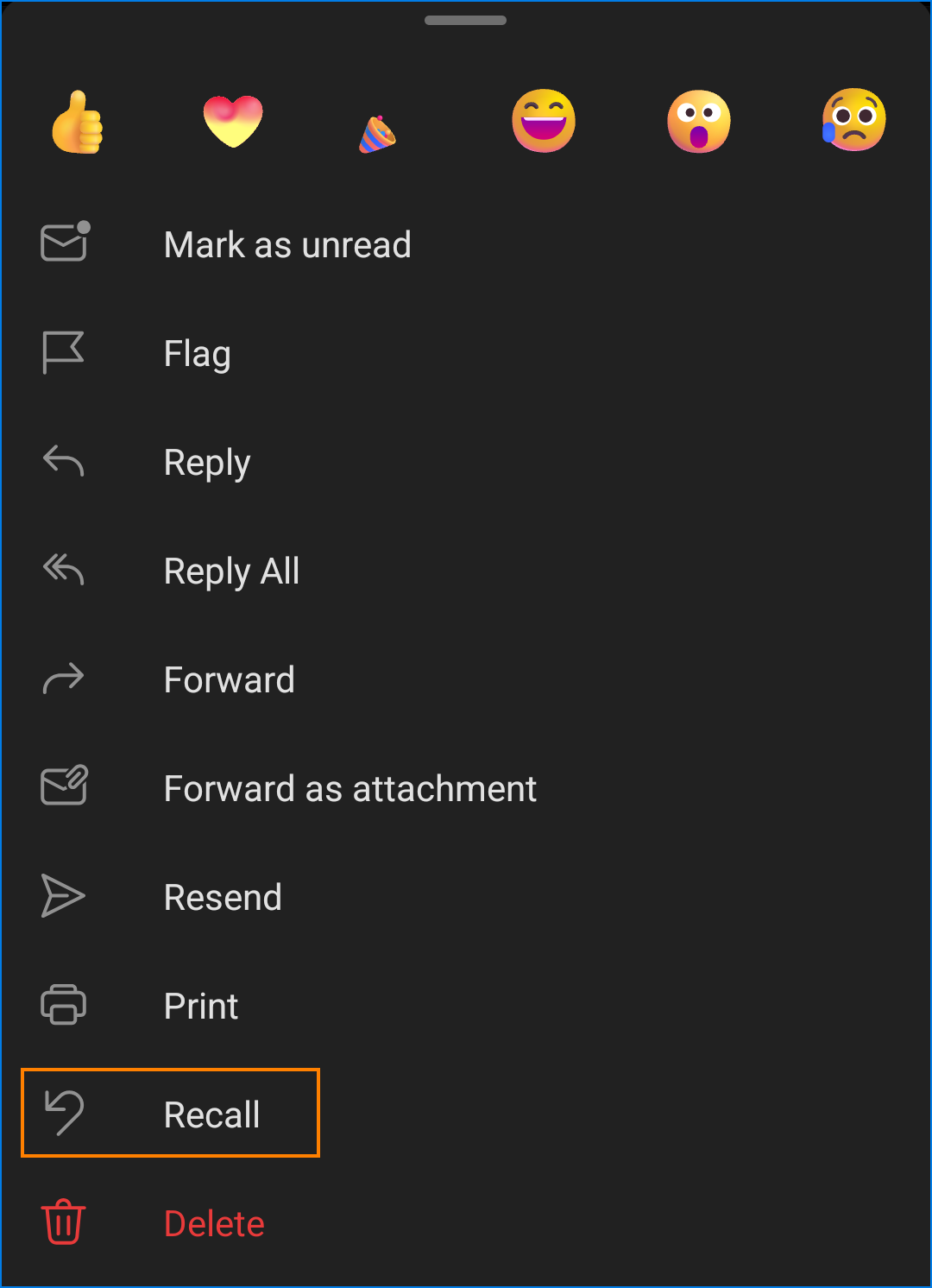This screenshot has height=1288, width=932.
Task: Click the Mark as unread envelope icon
Action: click(x=65, y=243)
